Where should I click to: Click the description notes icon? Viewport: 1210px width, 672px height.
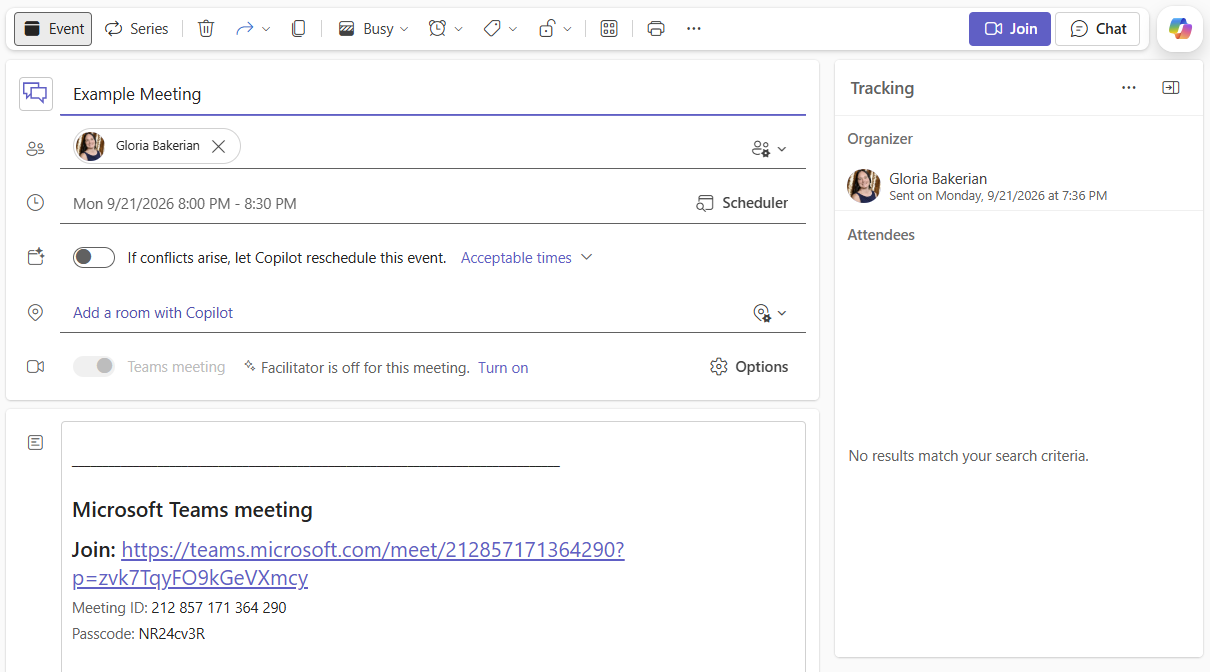(36, 442)
